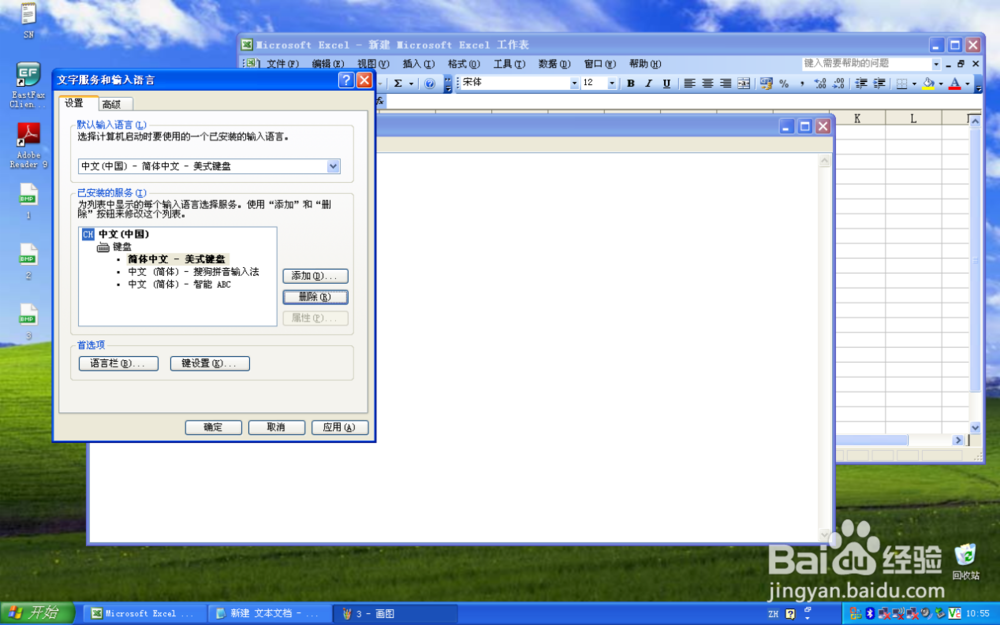The image size is (1000, 625).
Task: Switch to the 高级 tab
Action: coord(113,103)
